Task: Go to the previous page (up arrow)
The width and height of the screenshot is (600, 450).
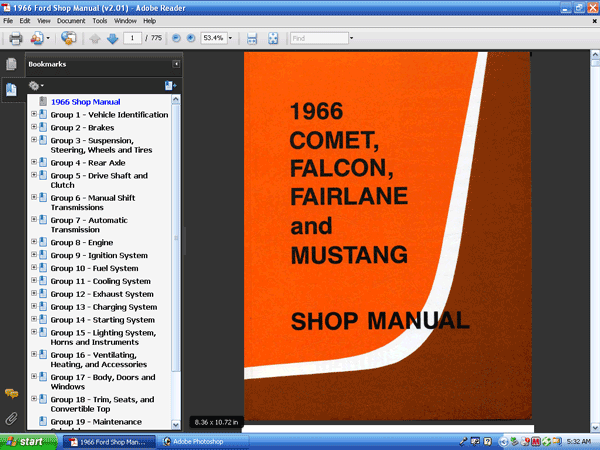Action: click(95, 38)
